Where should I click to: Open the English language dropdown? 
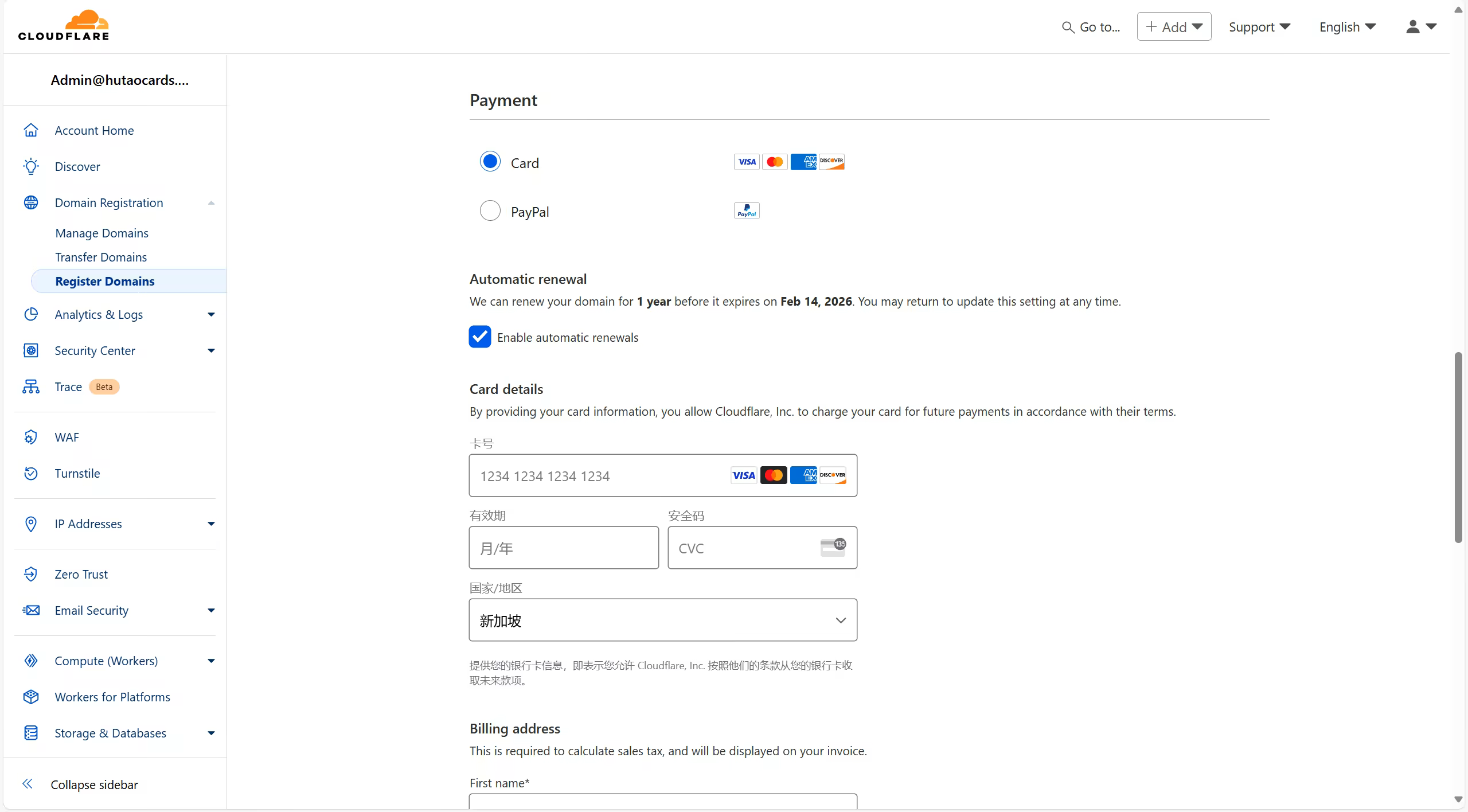tap(1347, 27)
